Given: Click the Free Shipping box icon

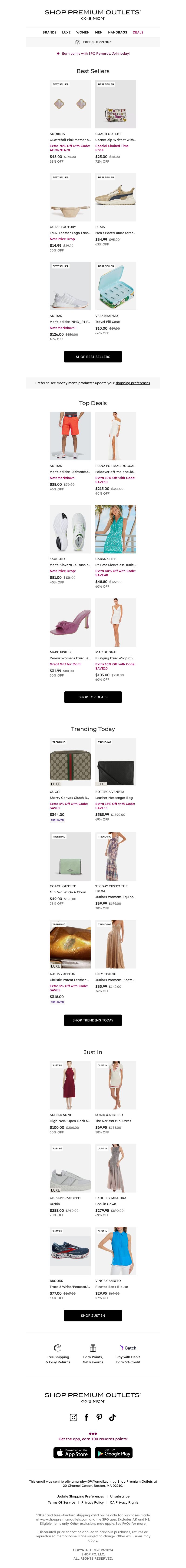Looking at the screenshot, I should tap(58, 1348).
